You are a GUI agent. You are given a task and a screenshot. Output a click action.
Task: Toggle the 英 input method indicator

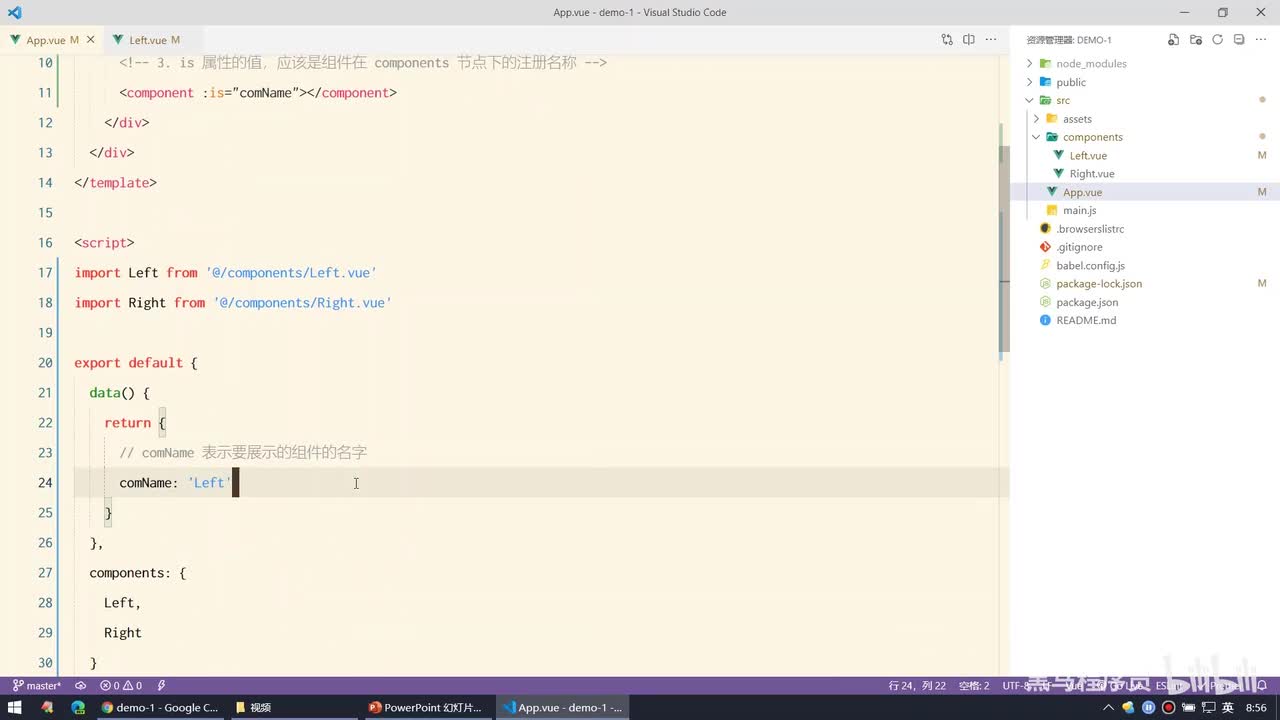click(1227, 707)
